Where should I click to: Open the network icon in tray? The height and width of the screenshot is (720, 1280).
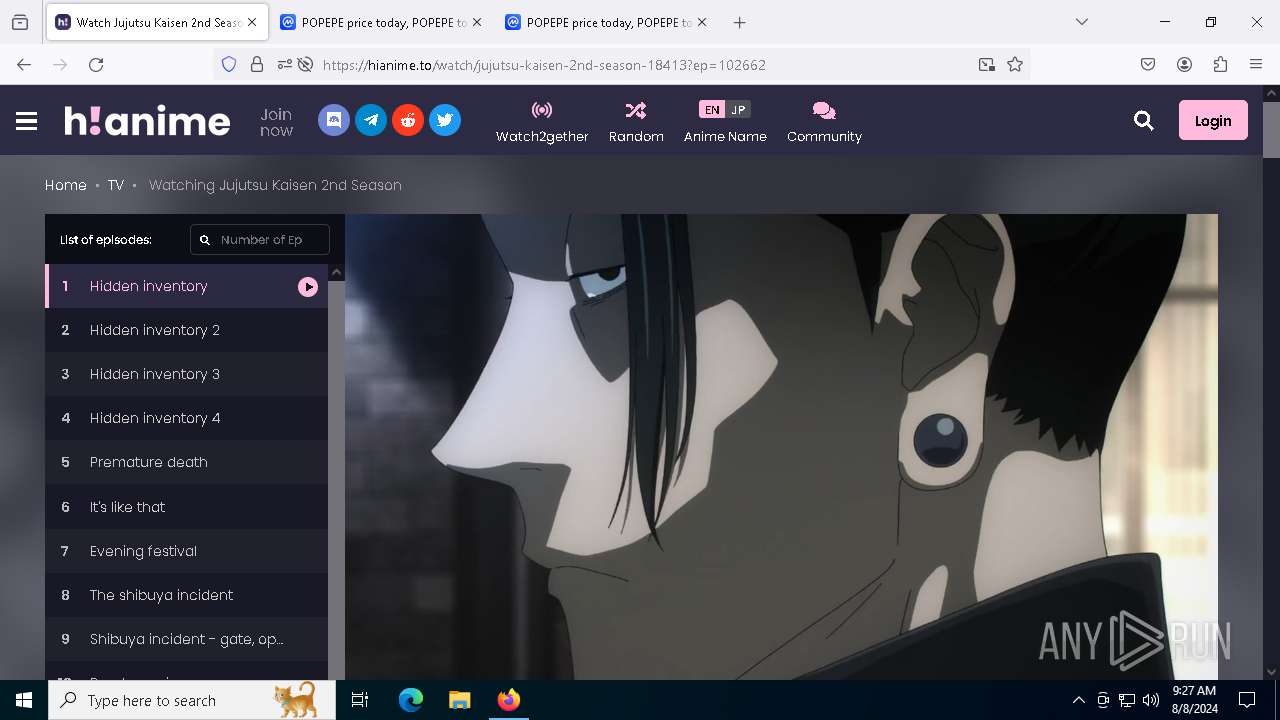tap(1127, 700)
